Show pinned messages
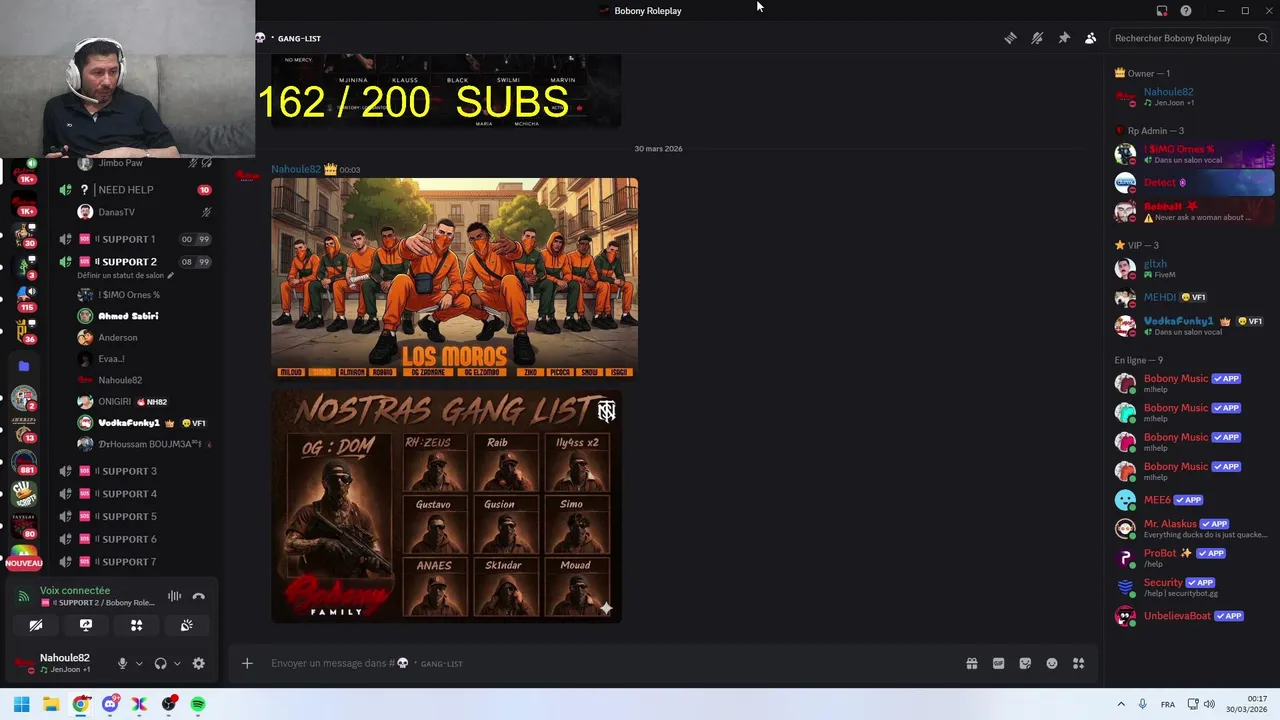Image resolution: width=1280 pixels, height=720 pixels. point(1064,38)
